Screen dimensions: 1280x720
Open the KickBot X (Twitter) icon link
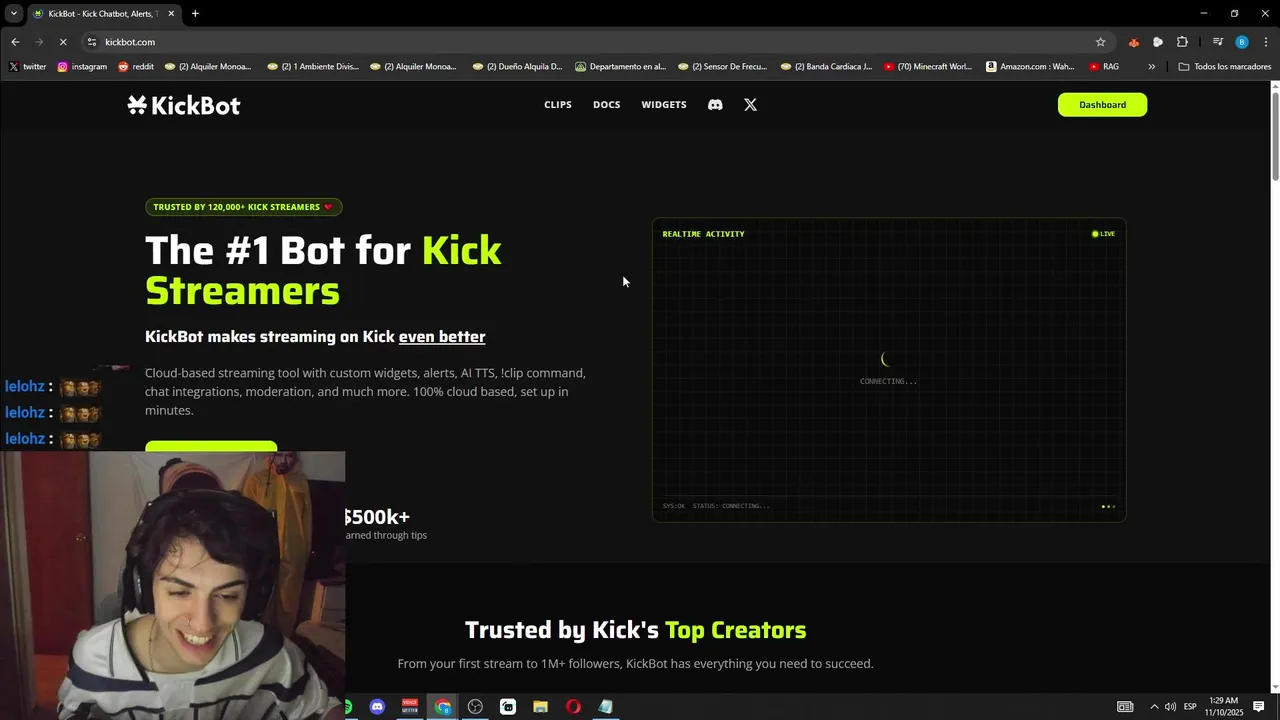(x=751, y=105)
